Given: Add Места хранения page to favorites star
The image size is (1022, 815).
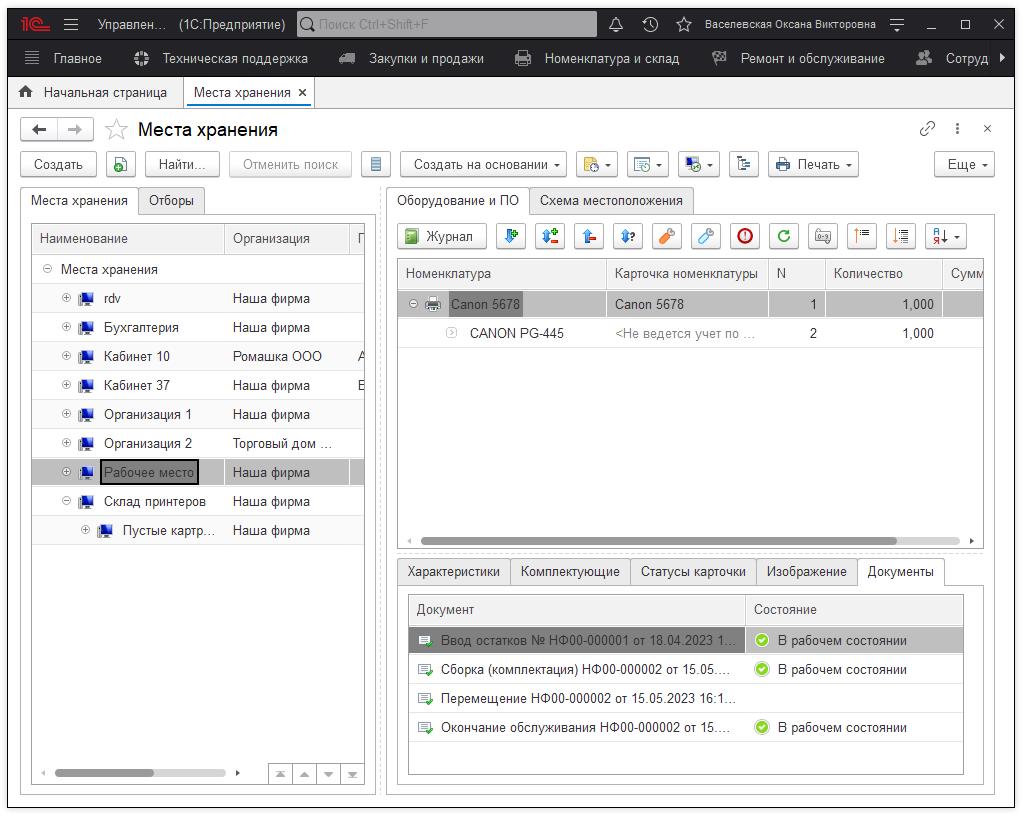Looking at the screenshot, I should 117,130.
